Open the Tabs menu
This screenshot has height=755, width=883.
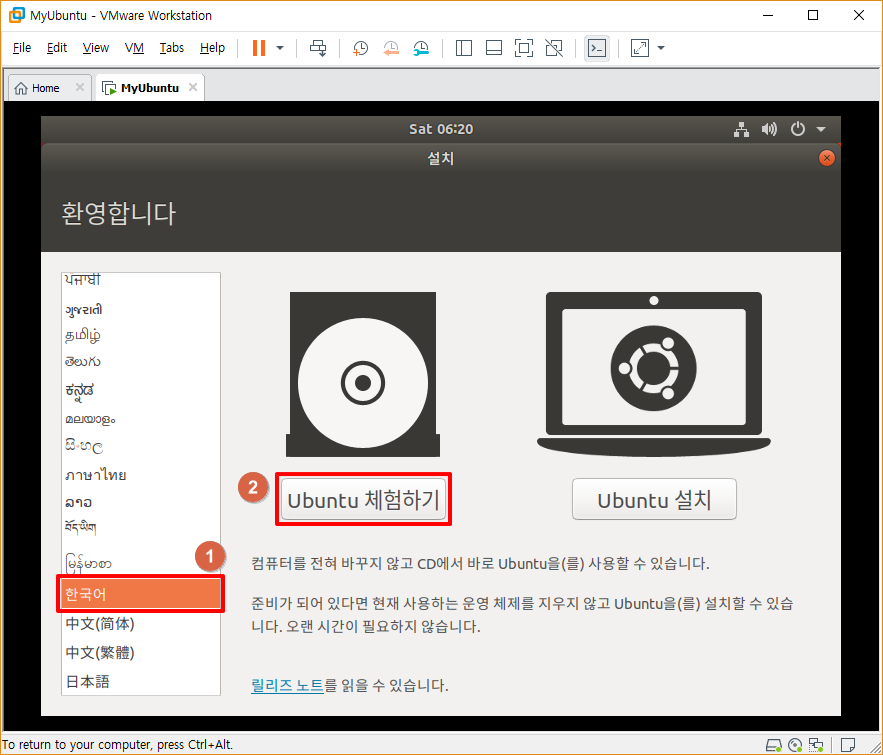[172, 48]
